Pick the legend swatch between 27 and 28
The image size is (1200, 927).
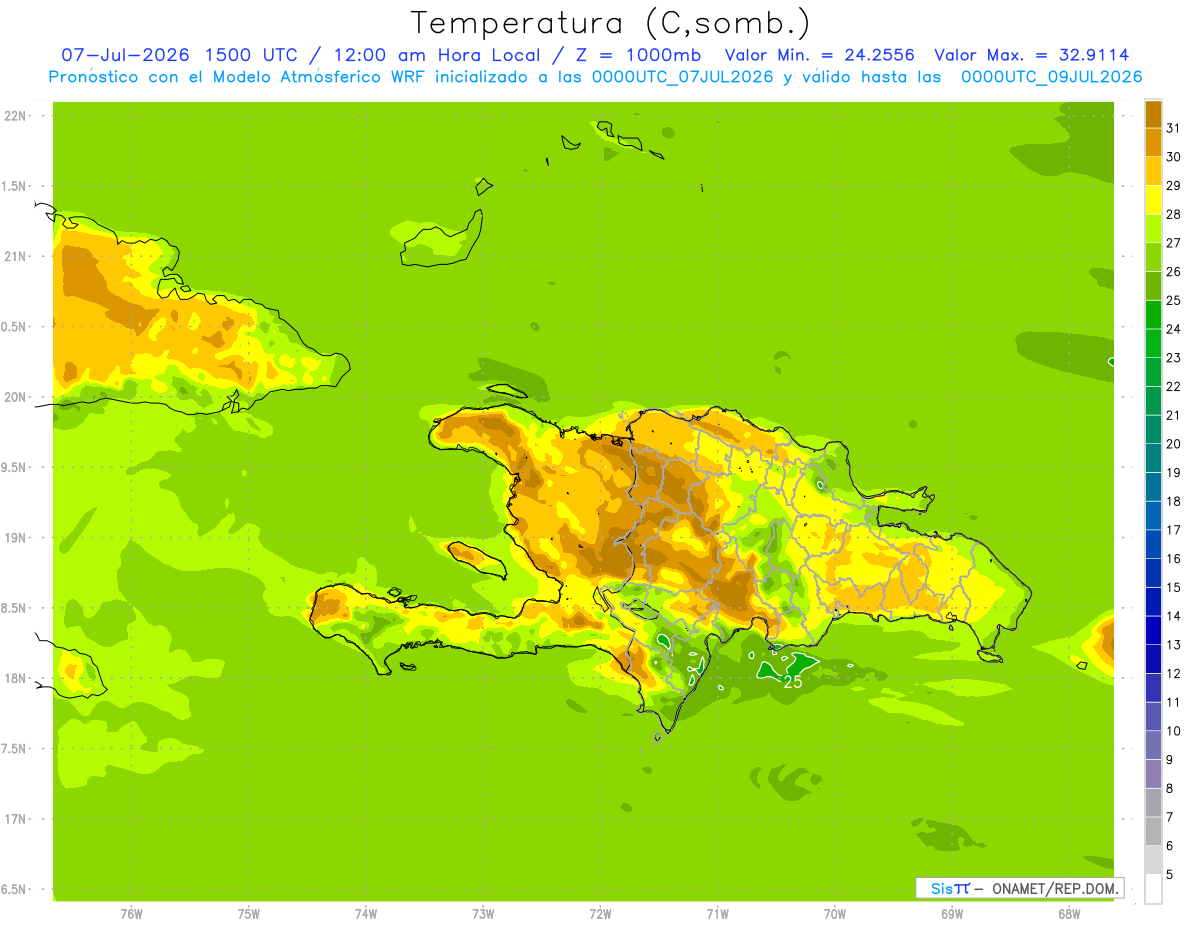point(1153,228)
